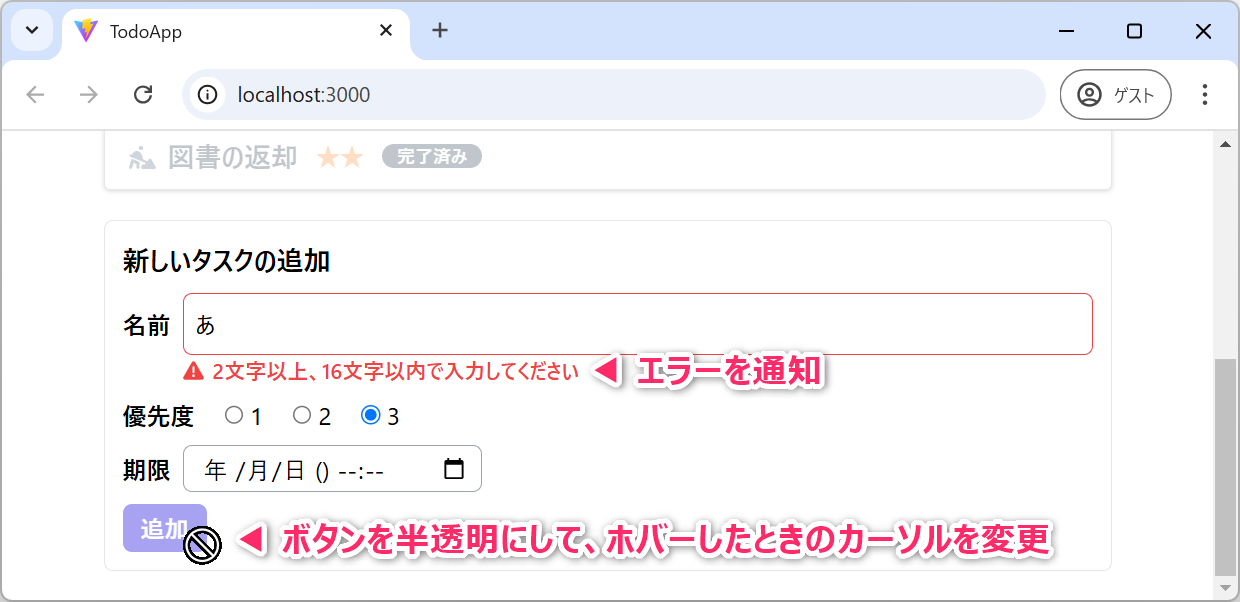Viewport: 1240px width, 602px height.
Task: Click the 名前 text input field
Action: pyautogui.click(x=637, y=324)
